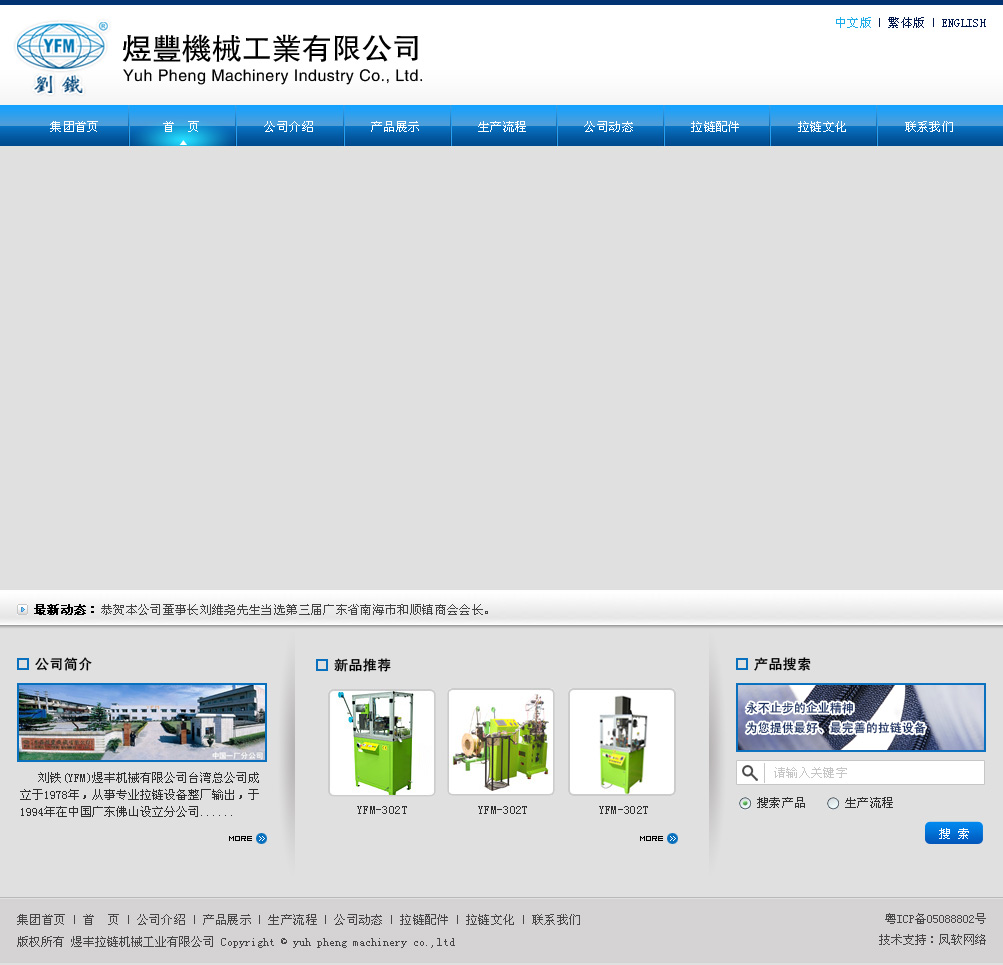
Task: Switch language to 繁体版
Action: (x=906, y=23)
